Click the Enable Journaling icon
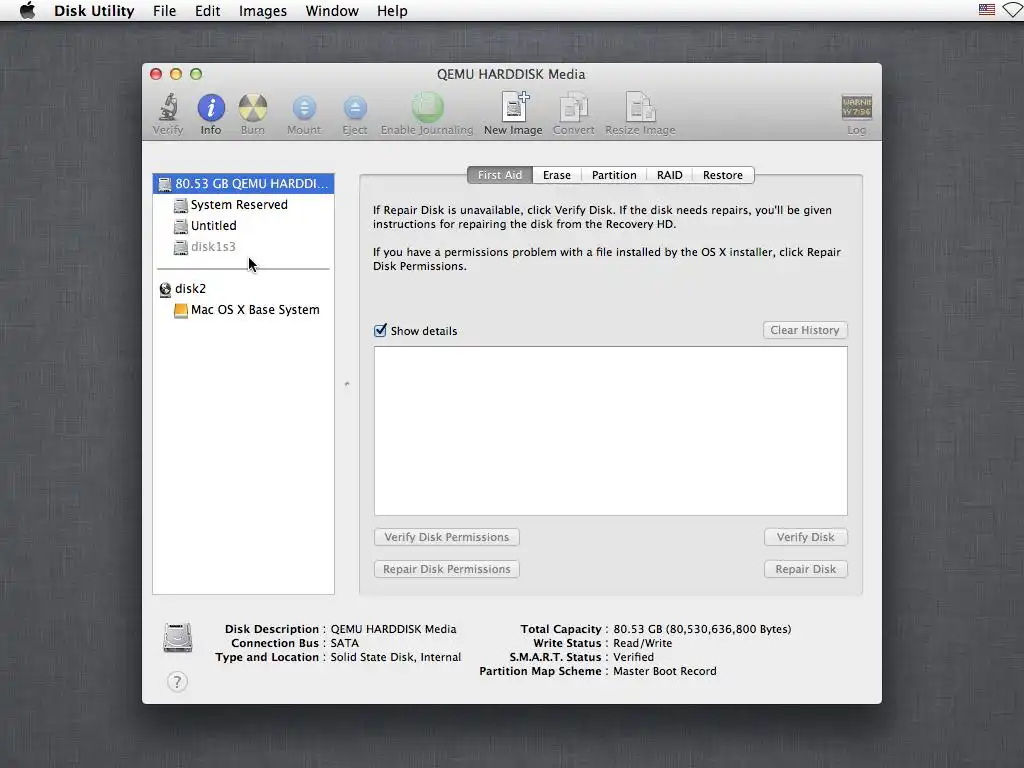Viewport: 1024px width, 768px height. click(x=427, y=107)
